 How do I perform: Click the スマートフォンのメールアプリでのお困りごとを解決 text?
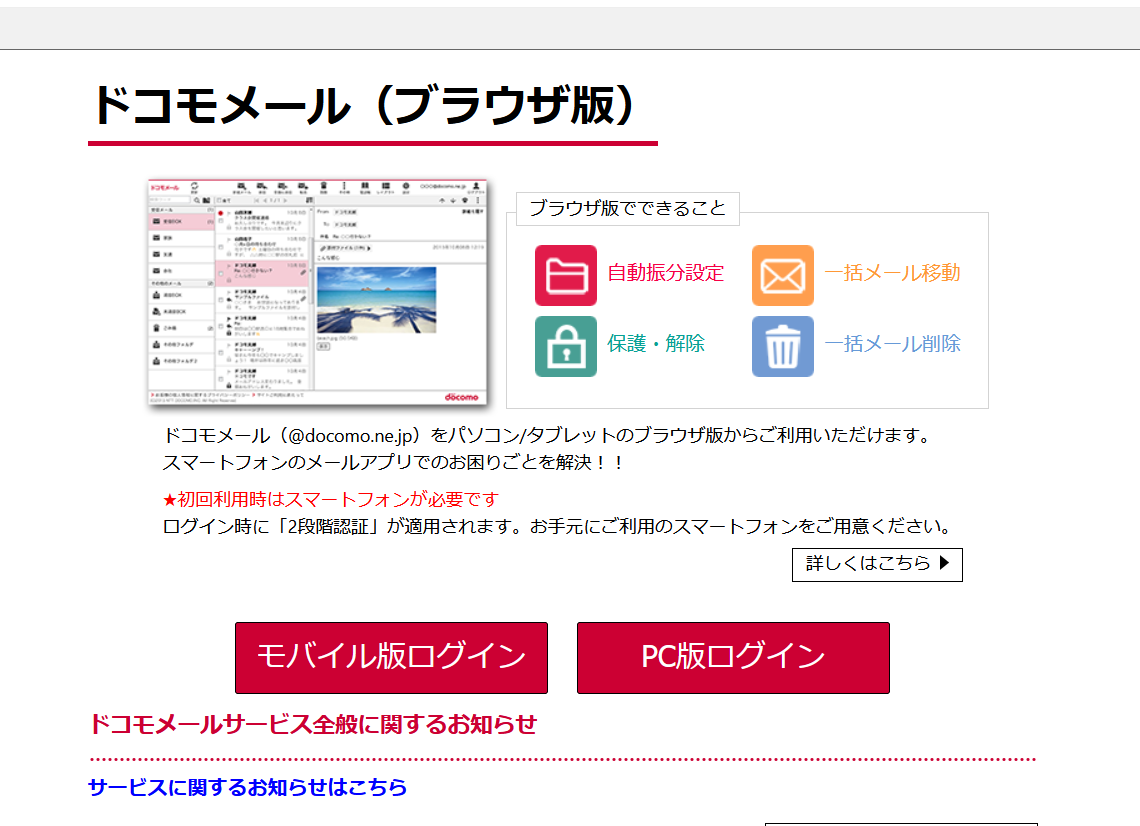393,462
